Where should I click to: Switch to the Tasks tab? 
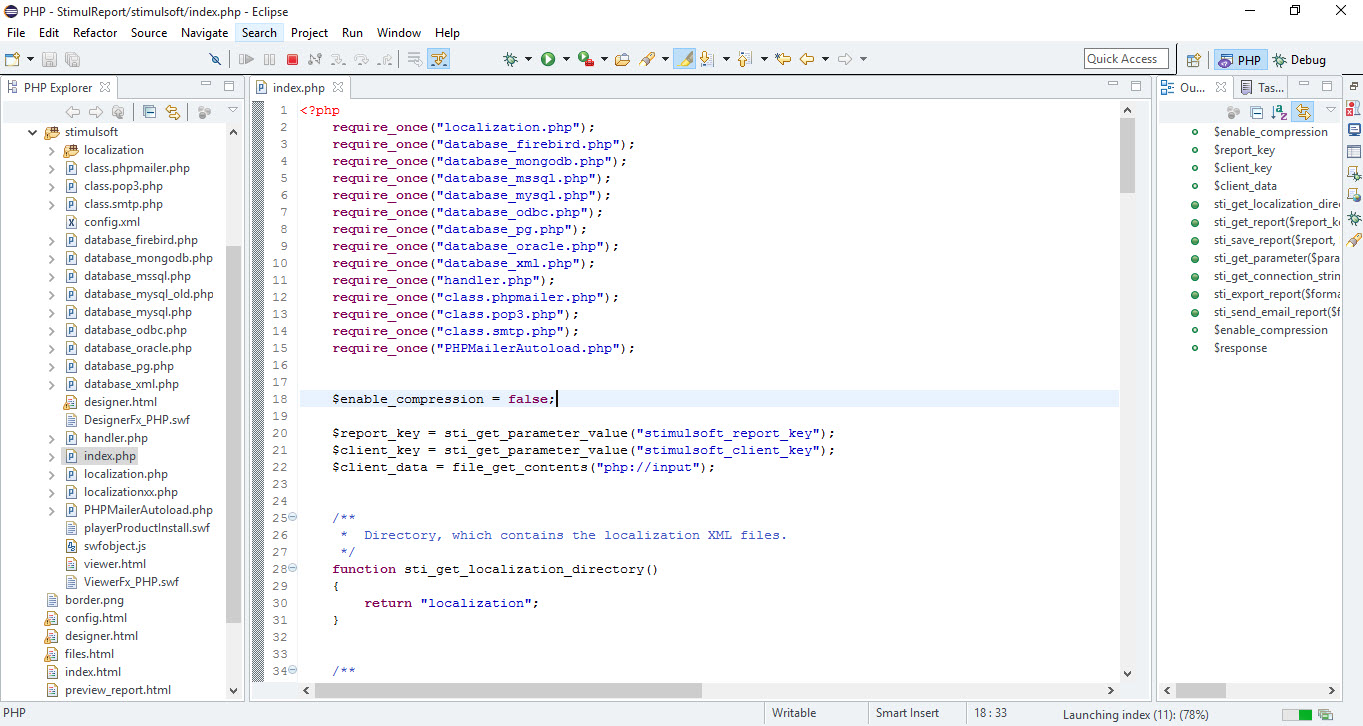(x=1262, y=88)
